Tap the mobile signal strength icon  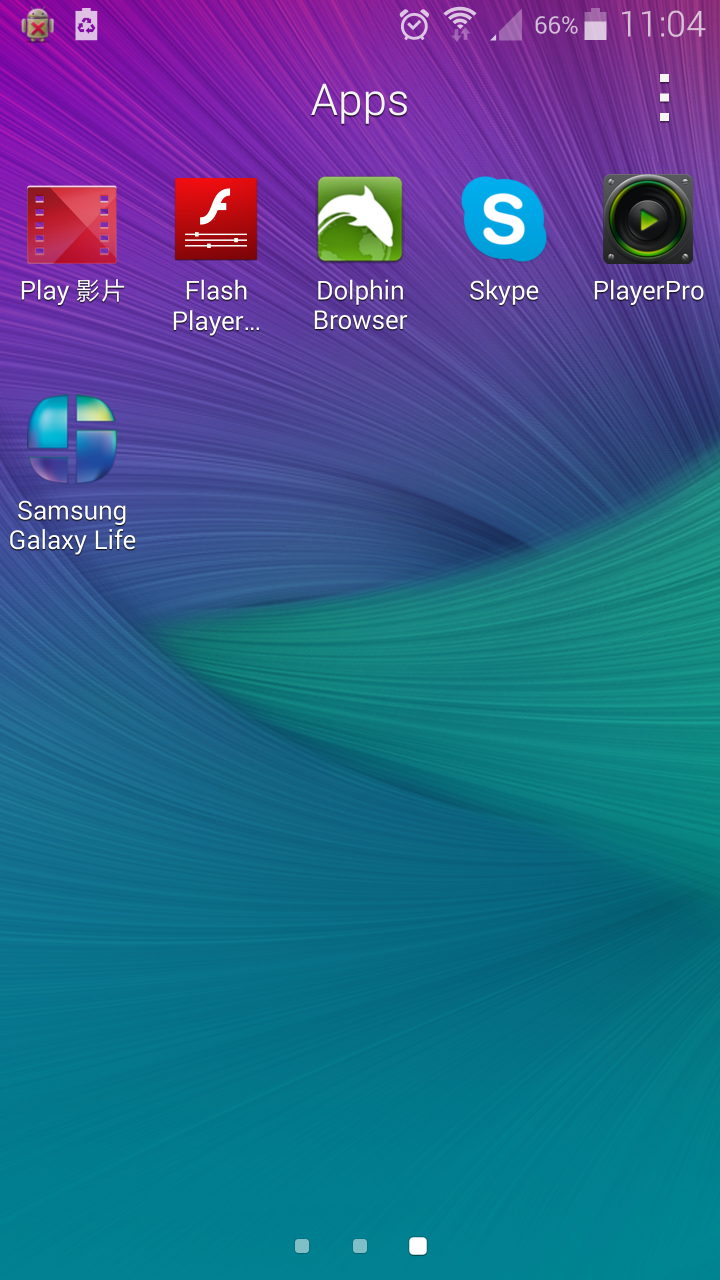click(x=506, y=25)
